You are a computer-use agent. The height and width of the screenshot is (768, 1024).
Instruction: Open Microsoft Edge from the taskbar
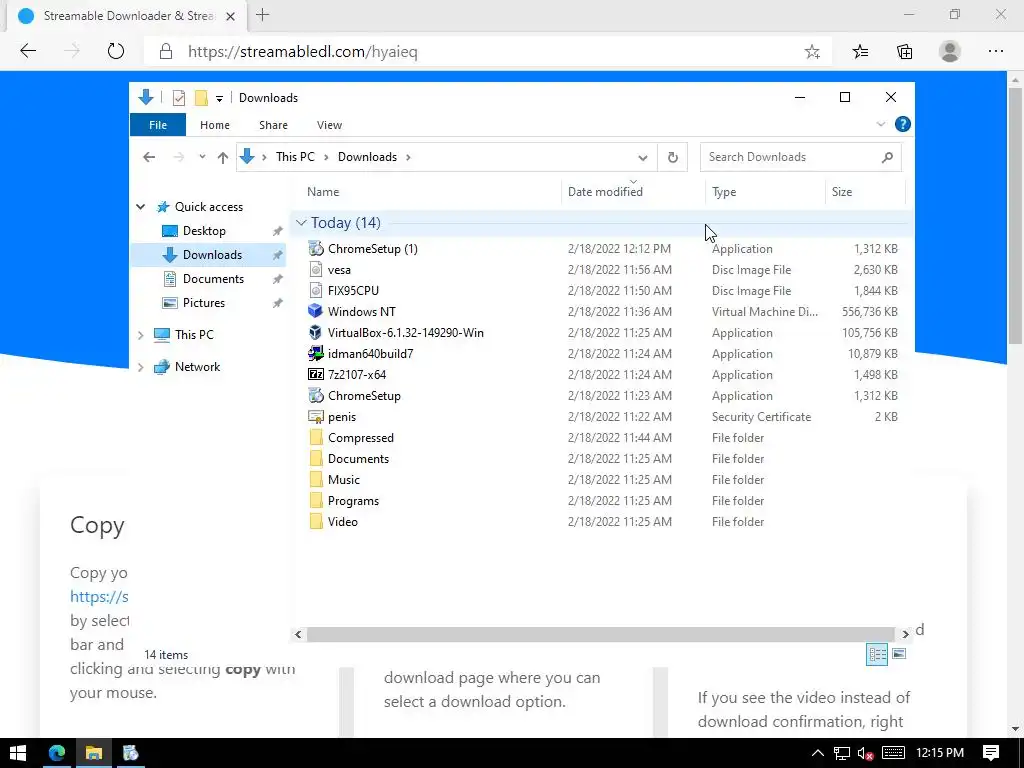pos(57,753)
